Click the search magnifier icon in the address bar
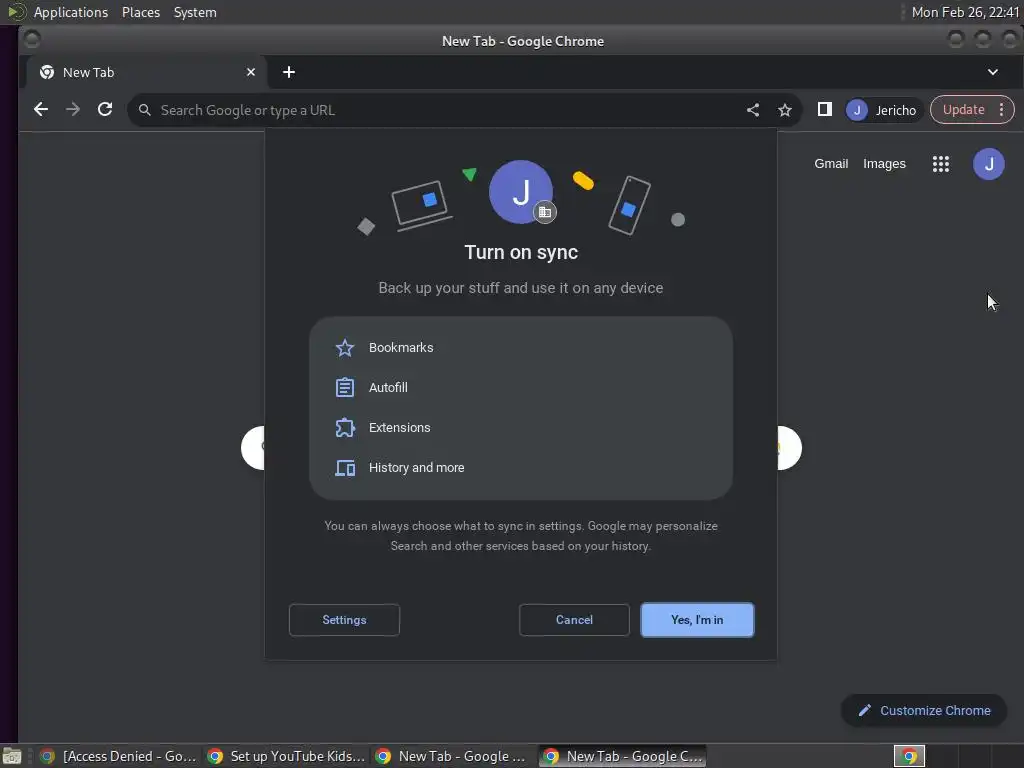The height and width of the screenshot is (768, 1024). 145,110
